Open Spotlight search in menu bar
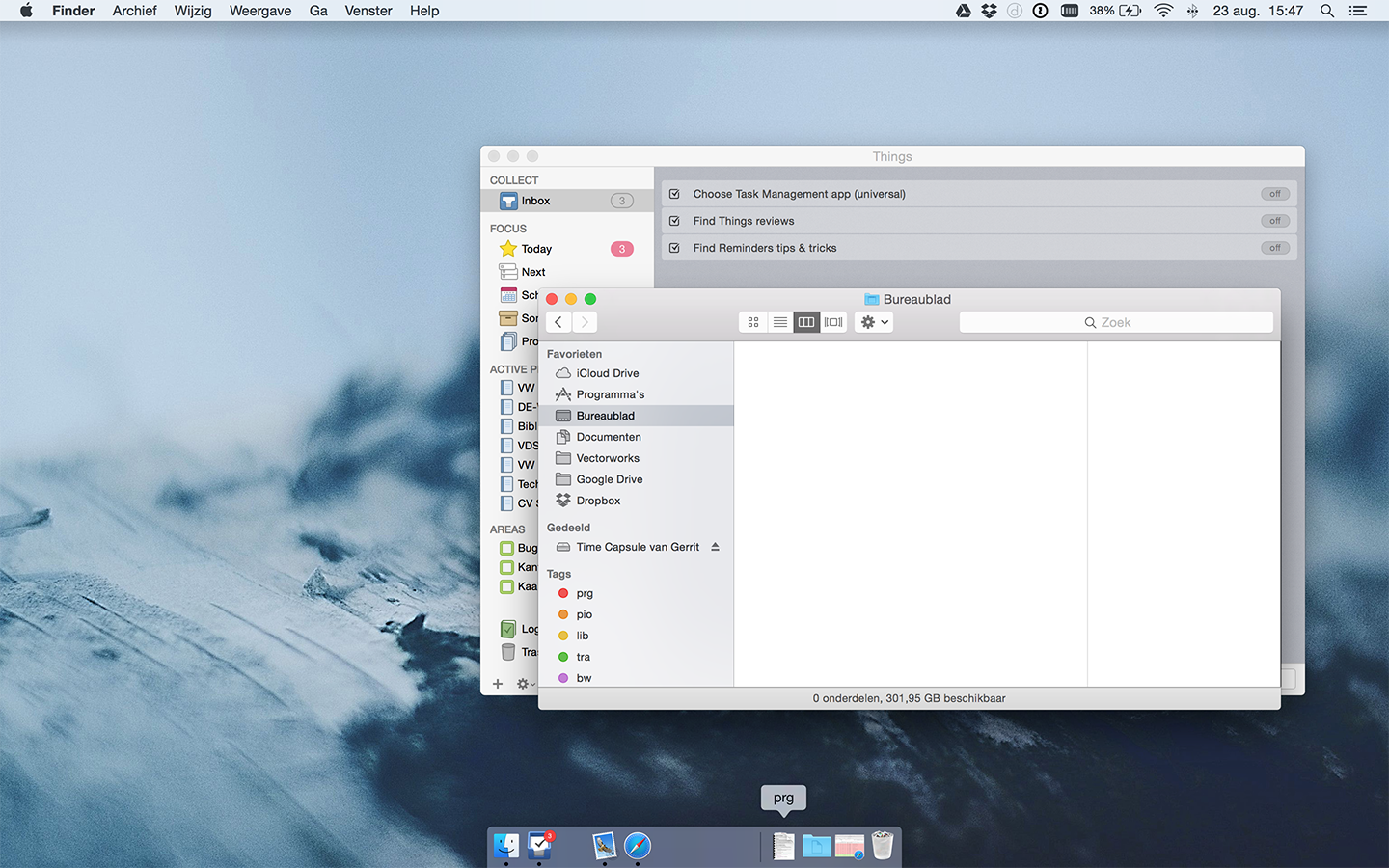Screen dimensions: 1389x868 [1327, 11]
